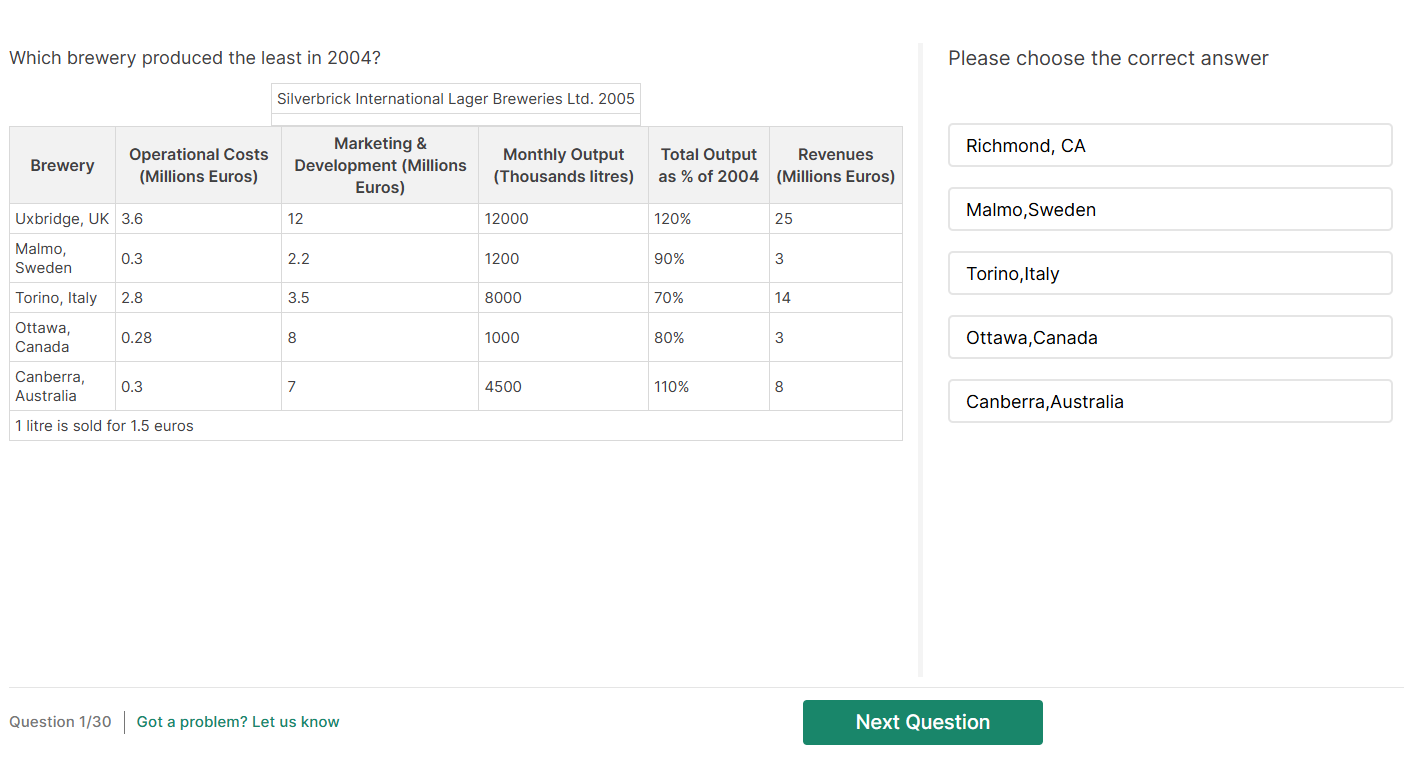Image resolution: width=1404 pixels, height=758 pixels.
Task: Click the Total Output as % of 2004 header
Action: click(708, 166)
